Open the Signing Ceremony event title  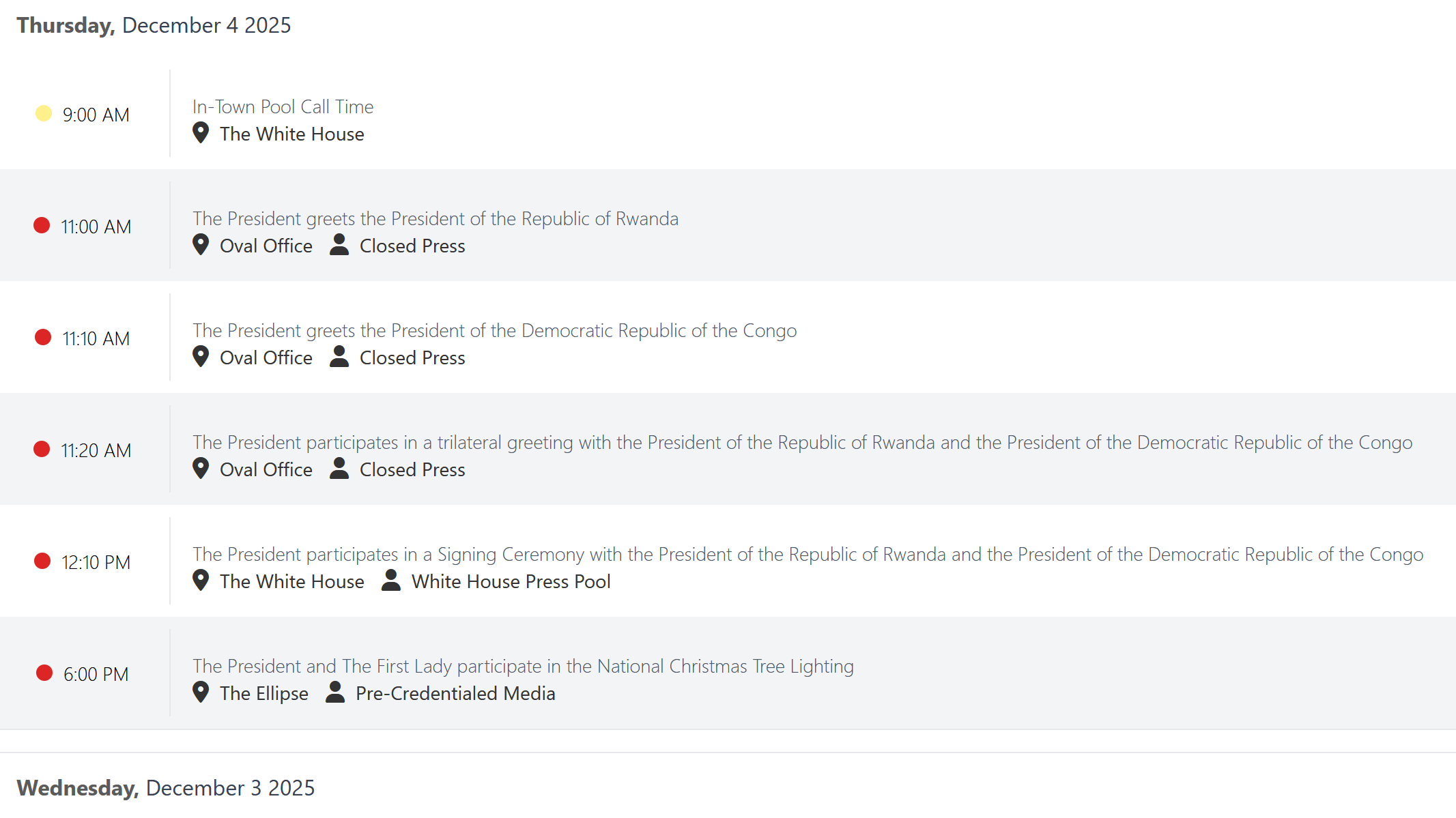807,554
